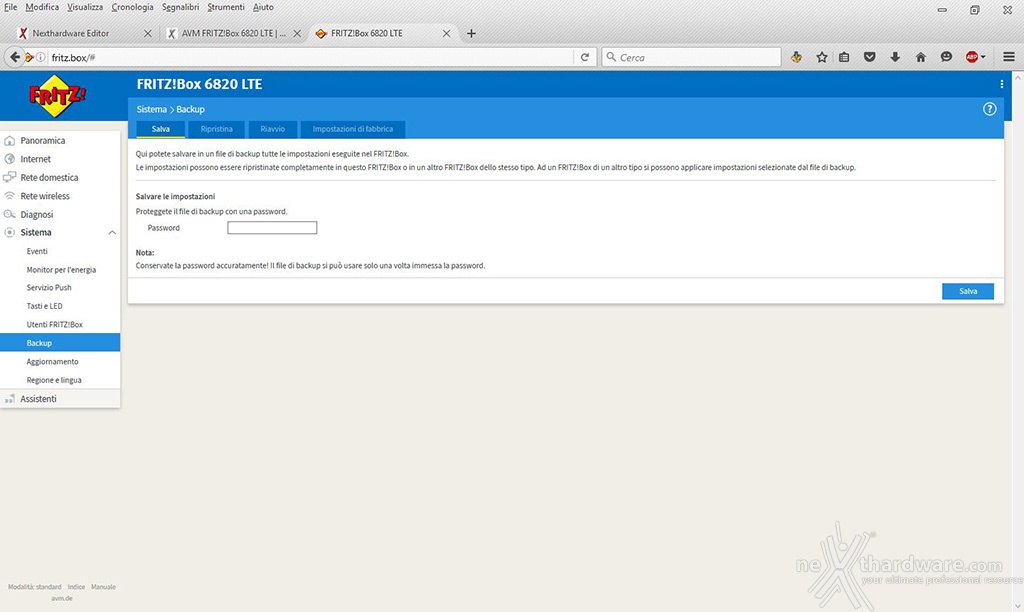Open Monitor per l'energia
This screenshot has width=1024, height=612.
click(x=61, y=270)
